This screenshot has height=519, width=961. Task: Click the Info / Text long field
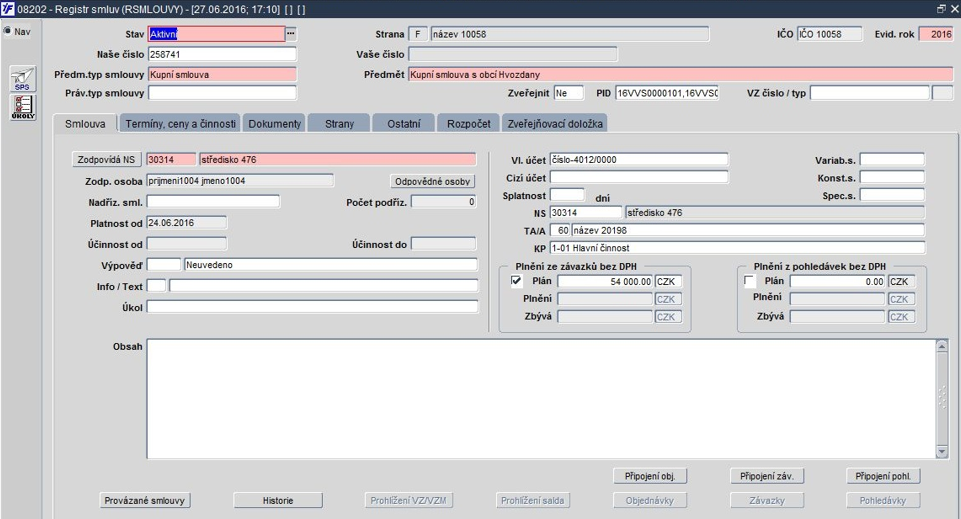tap(323, 286)
